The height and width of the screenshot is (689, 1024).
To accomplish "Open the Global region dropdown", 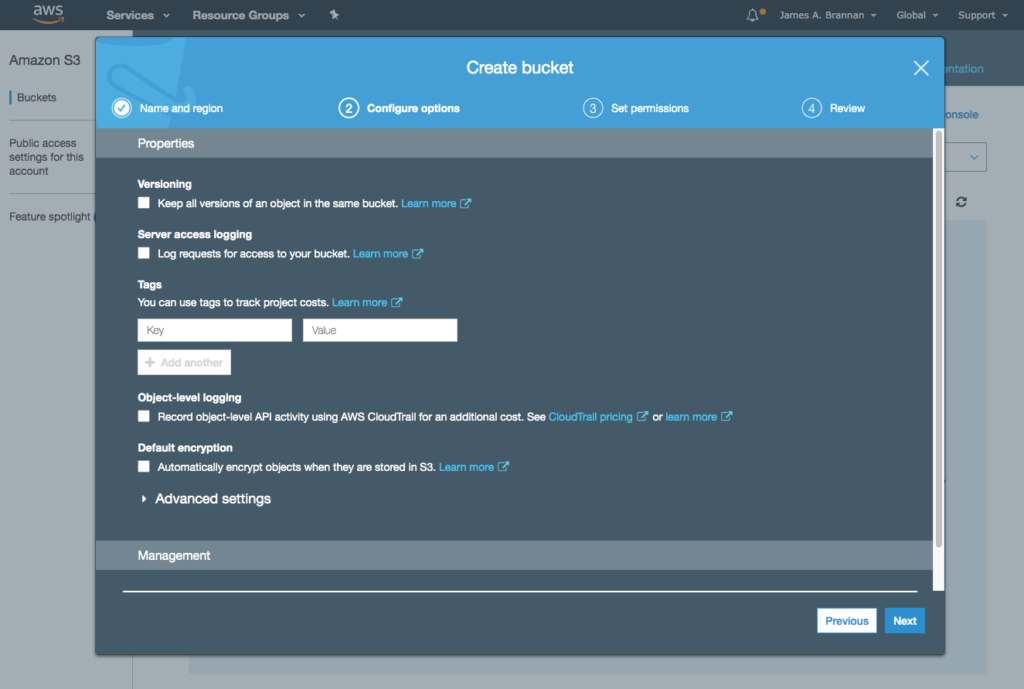I will 917,15.
